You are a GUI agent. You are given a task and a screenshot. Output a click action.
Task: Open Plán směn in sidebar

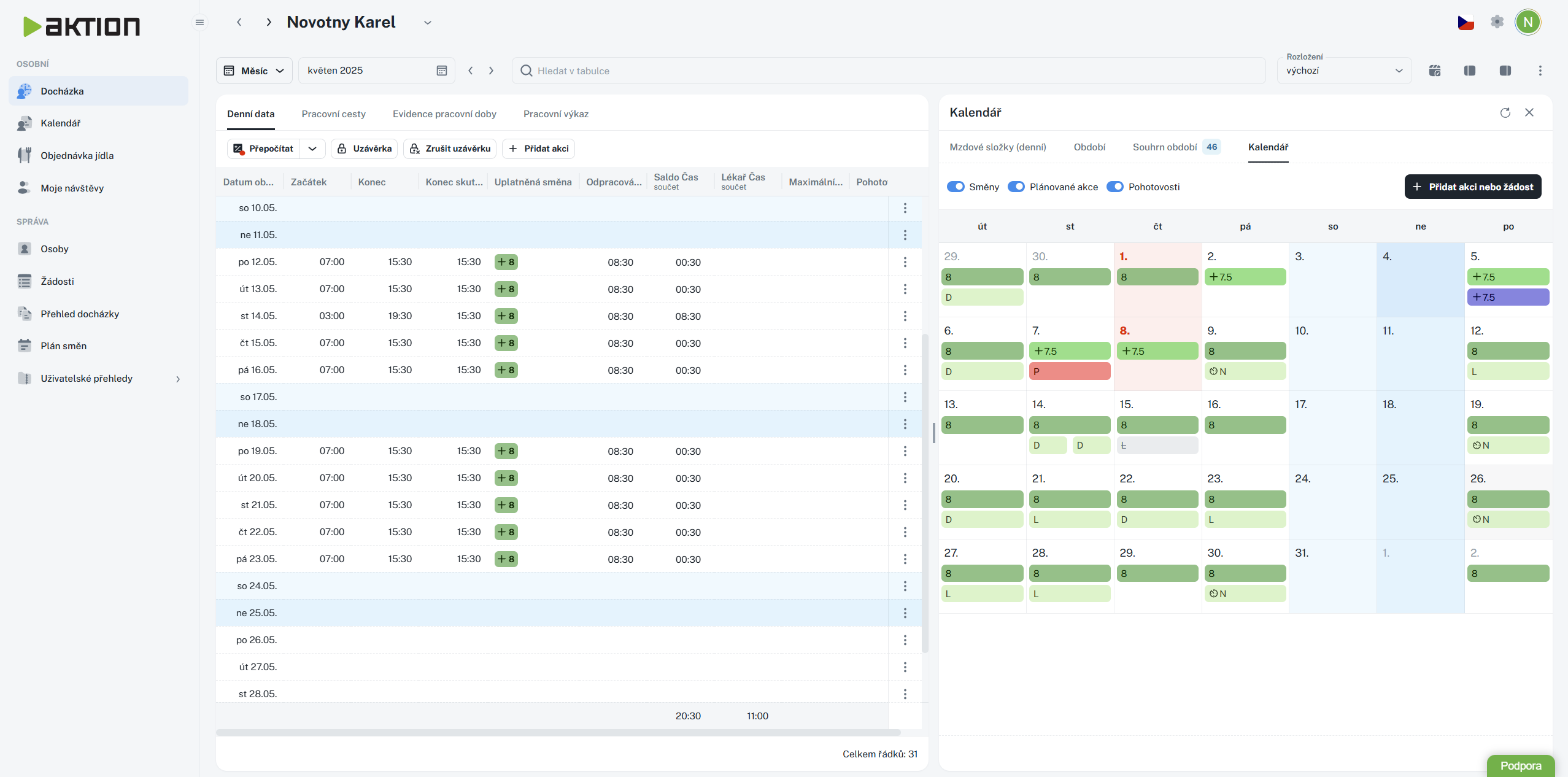click(64, 346)
